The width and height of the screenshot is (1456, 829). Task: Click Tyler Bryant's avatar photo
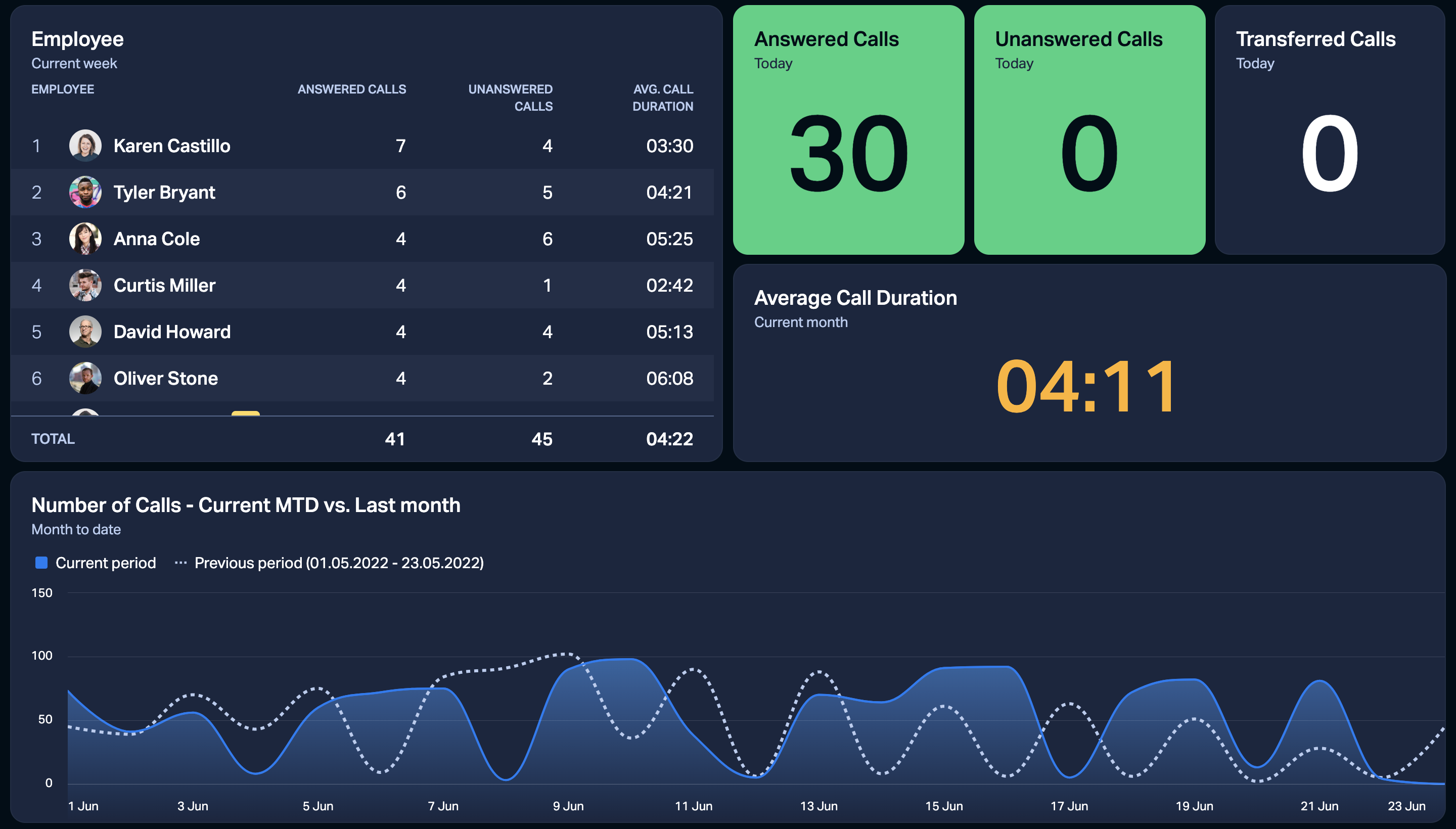[85, 193]
